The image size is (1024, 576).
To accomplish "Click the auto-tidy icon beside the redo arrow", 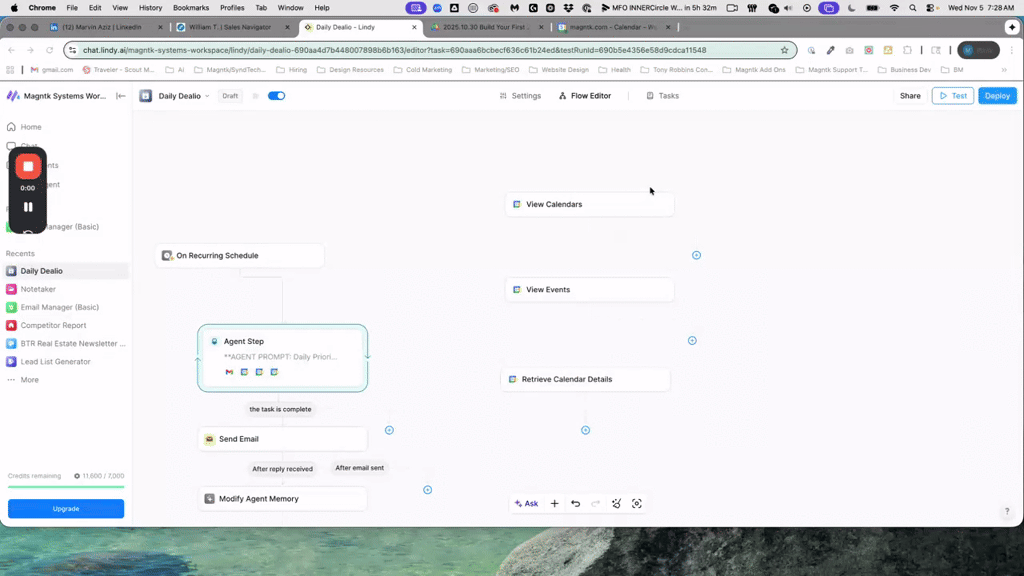I will point(616,504).
